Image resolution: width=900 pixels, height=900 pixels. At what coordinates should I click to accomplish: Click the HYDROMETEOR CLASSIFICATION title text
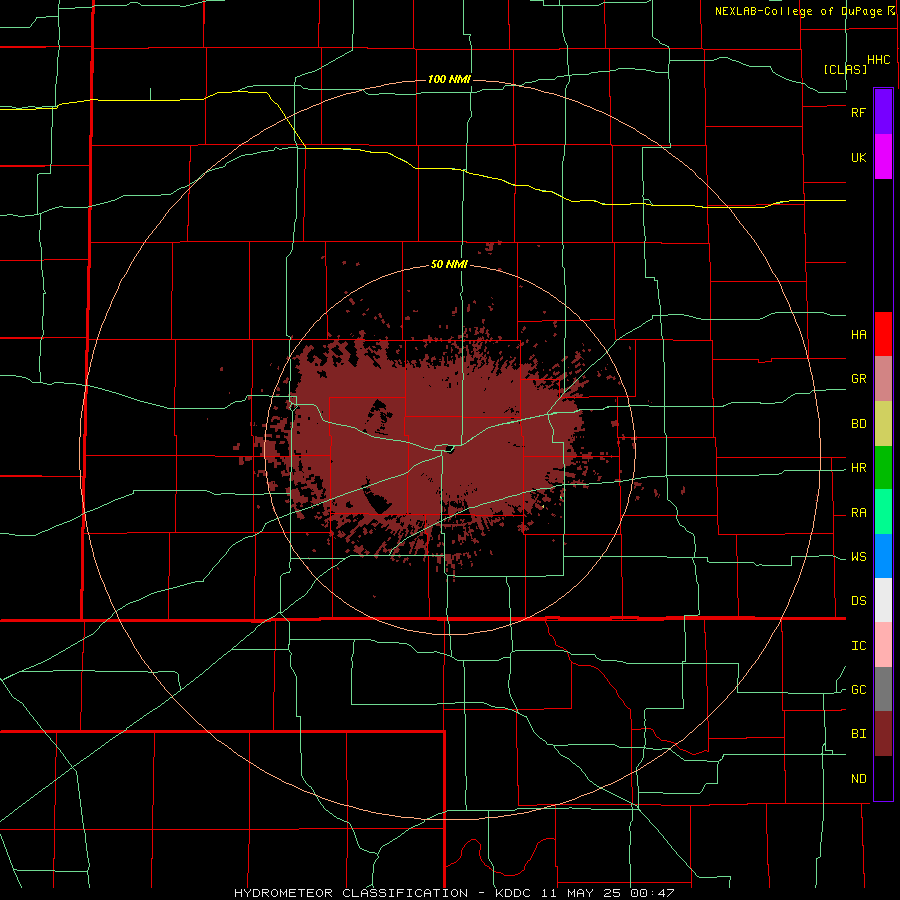(351, 893)
